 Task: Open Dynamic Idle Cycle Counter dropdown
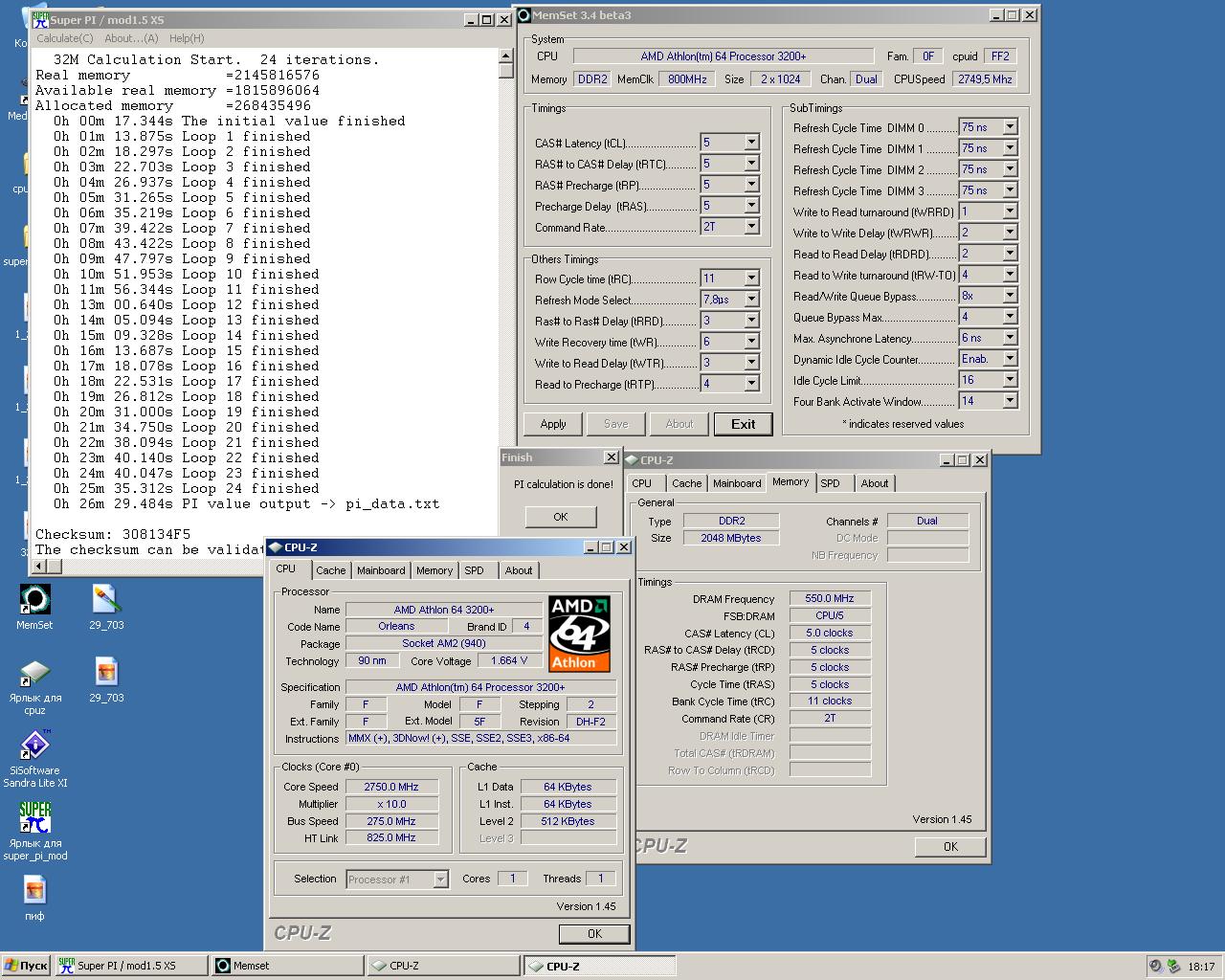click(x=1010, y=359)
